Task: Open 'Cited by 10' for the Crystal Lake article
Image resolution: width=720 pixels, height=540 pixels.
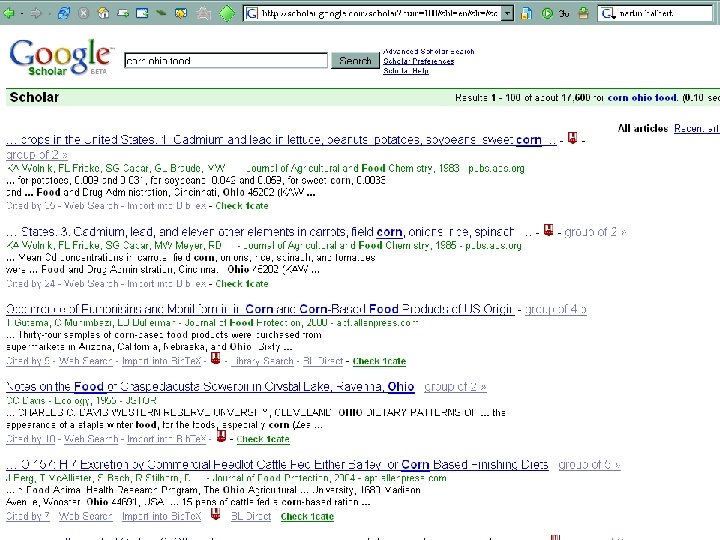Action: point(31,439)
